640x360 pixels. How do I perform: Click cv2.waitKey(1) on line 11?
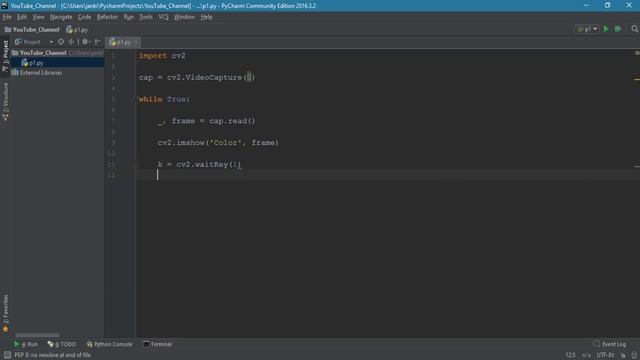209,164
